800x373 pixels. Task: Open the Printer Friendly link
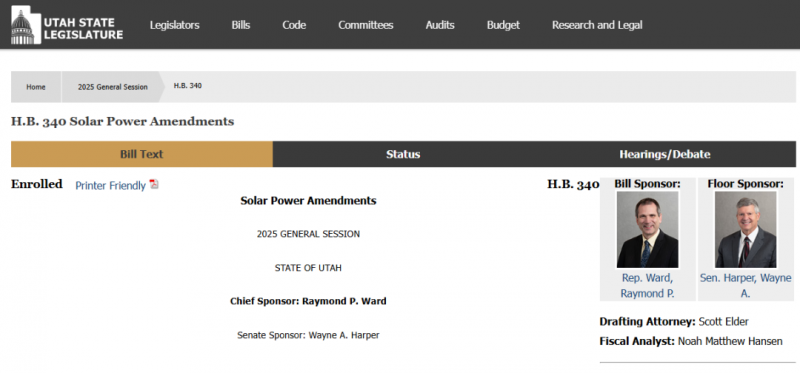point(110,186)
